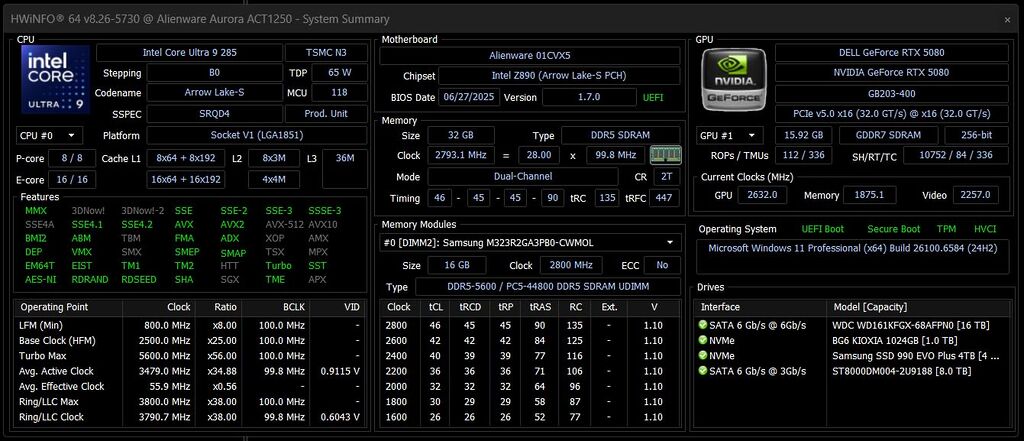Click the PCIe v5.0 x16 link field

[x=891, y=114]
